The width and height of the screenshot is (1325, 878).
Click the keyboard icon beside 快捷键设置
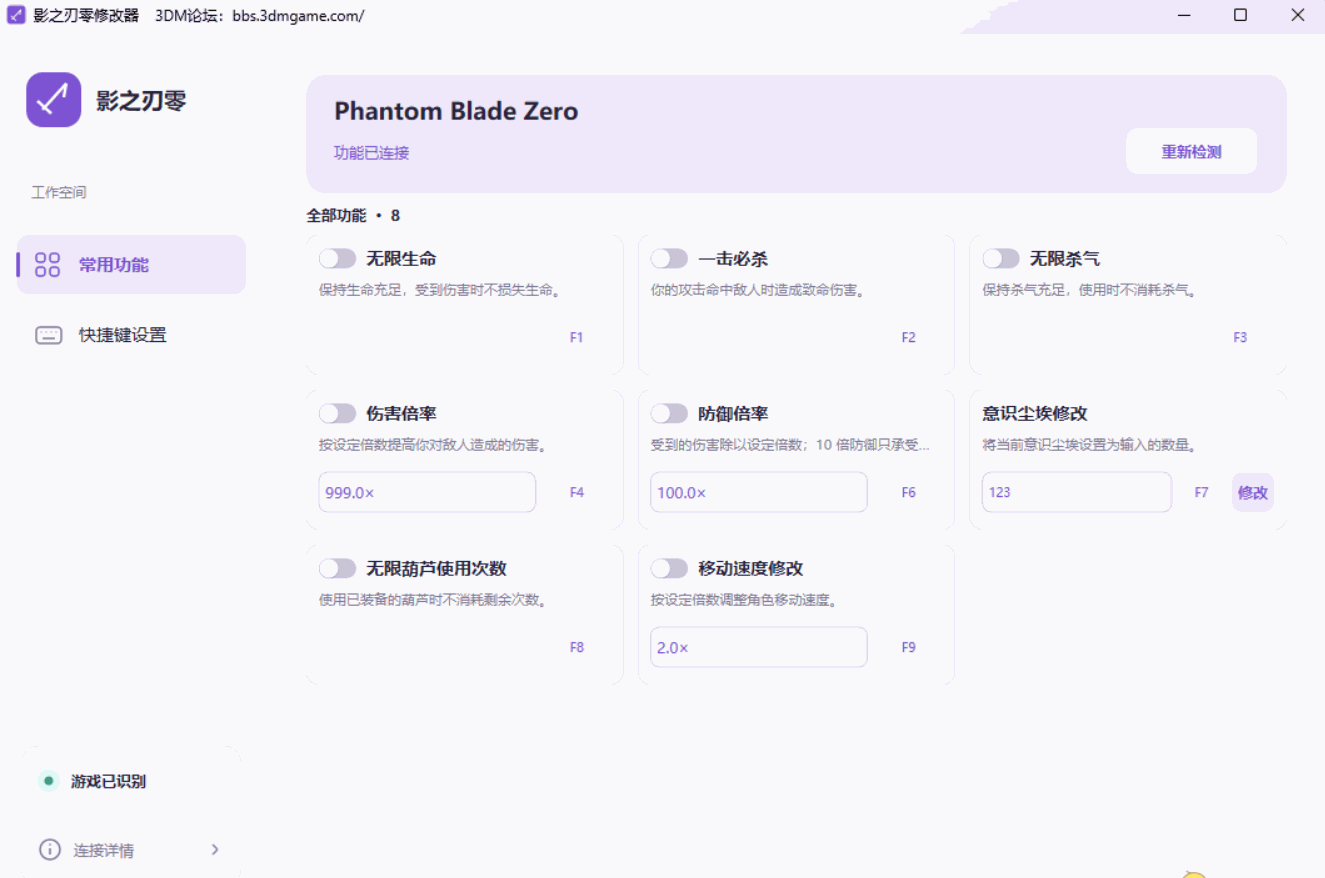48,335
